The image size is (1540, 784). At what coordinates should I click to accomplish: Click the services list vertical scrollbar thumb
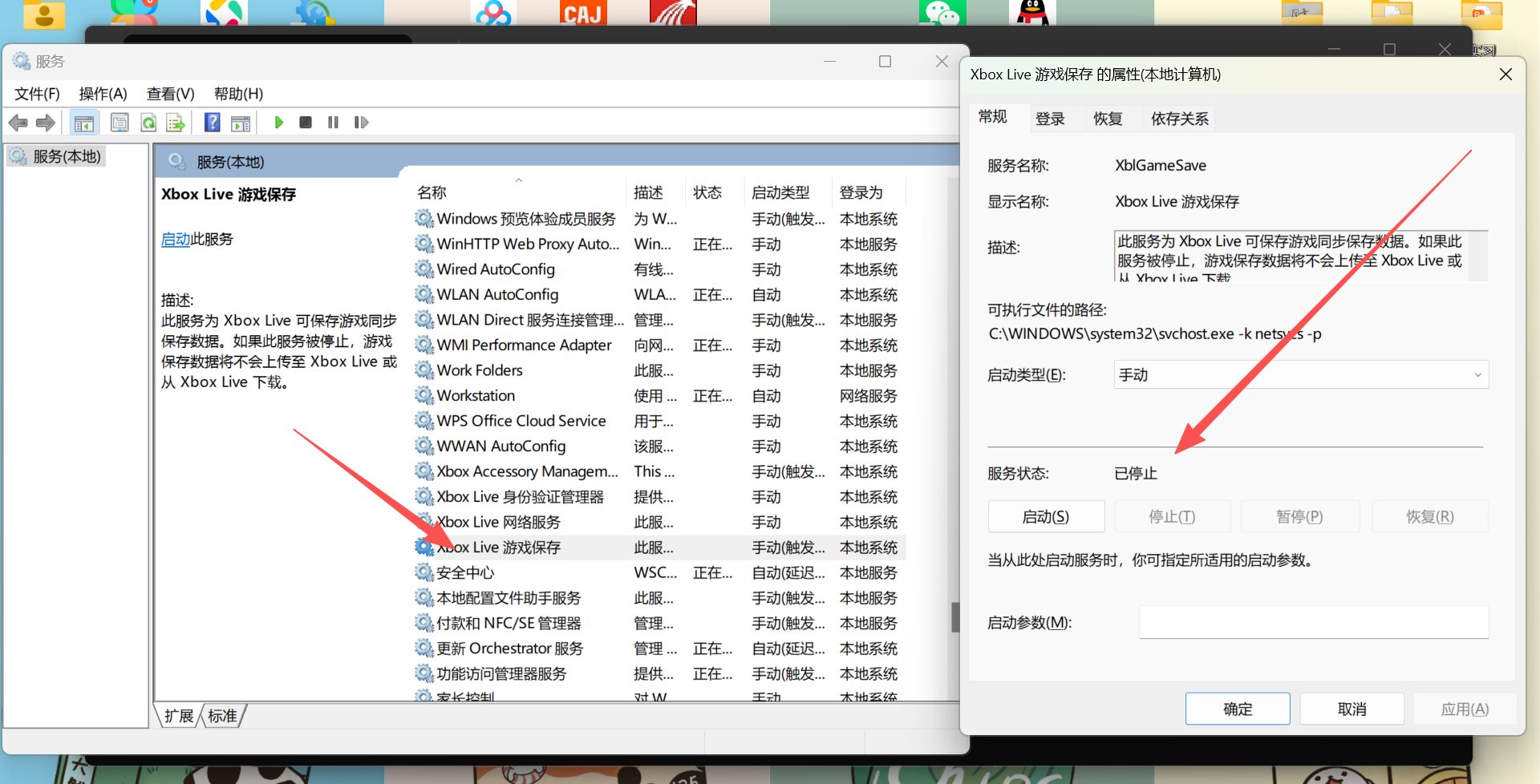pos(955,617)
